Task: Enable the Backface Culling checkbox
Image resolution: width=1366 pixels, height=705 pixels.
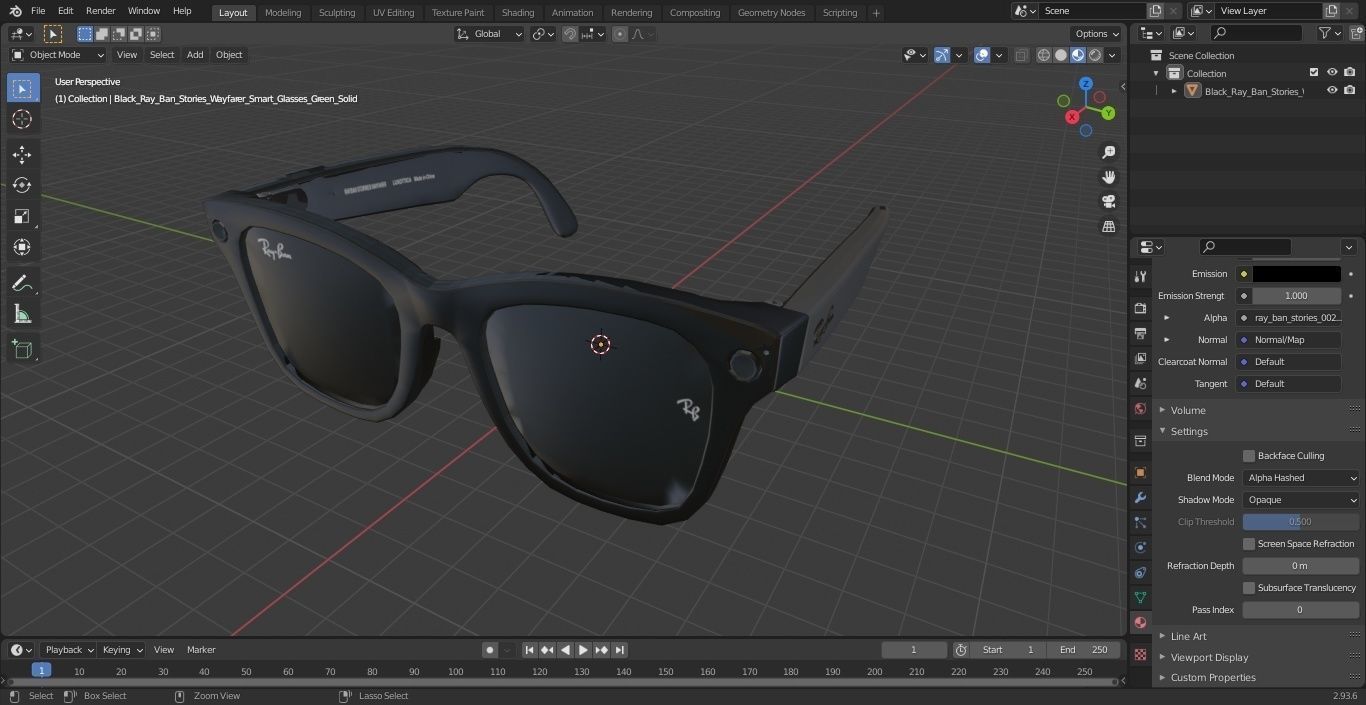Action: pyautogui.click(x=1249, y=456)
